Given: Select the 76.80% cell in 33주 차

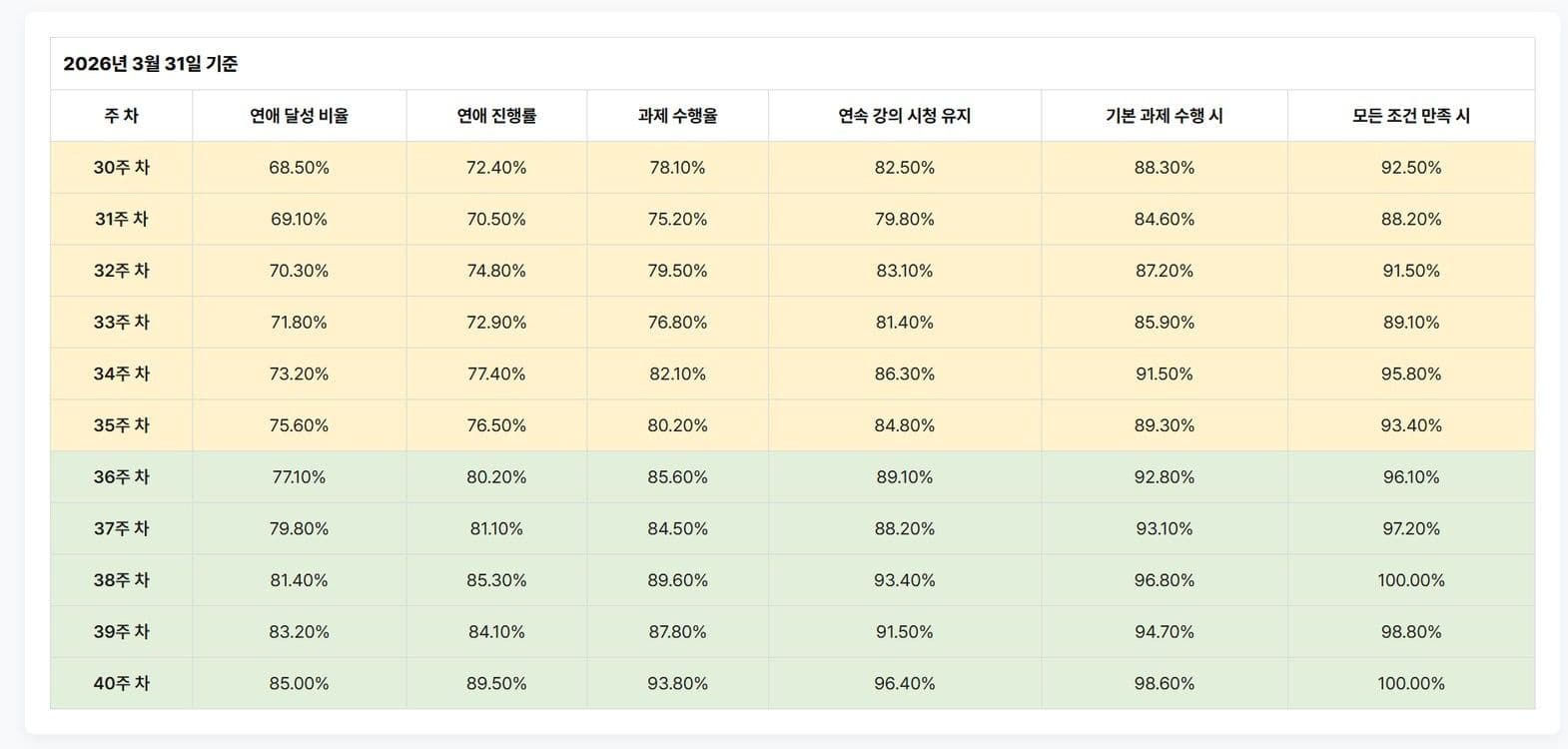Looking at the screenshot, I should 677,323.
